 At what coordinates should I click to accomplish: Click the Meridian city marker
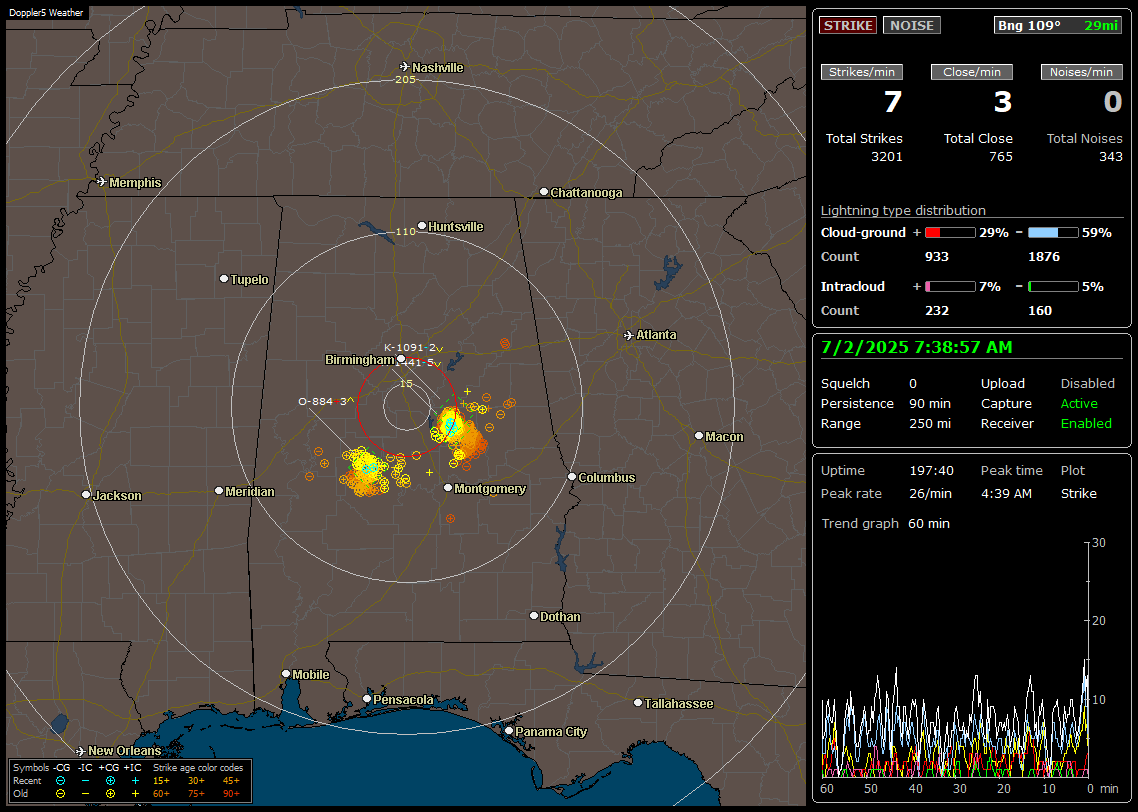click(219, 491)
